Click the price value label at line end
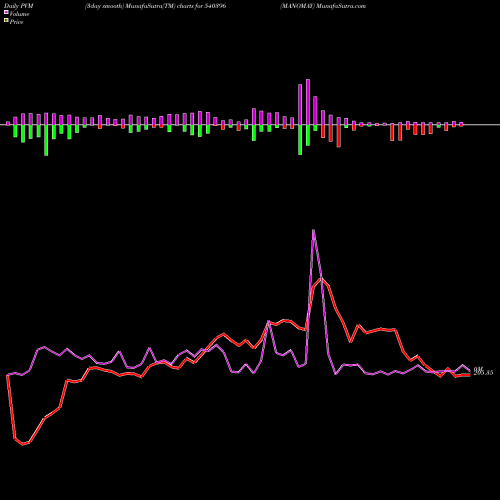 coord(483,373)
